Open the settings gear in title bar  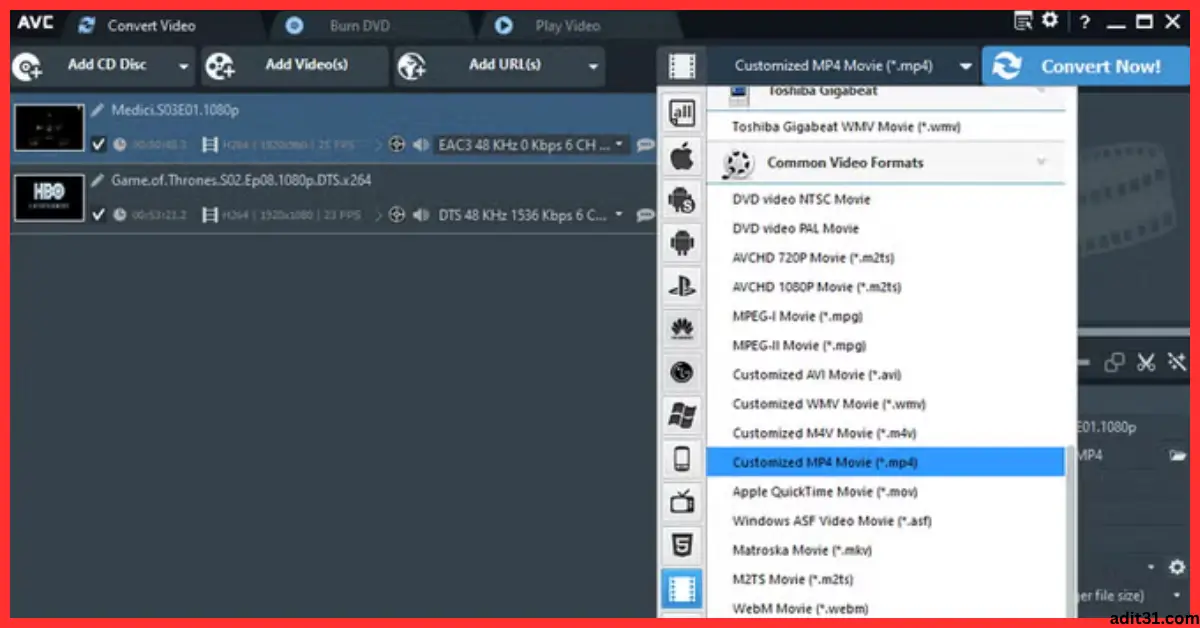pos(1049,21)
